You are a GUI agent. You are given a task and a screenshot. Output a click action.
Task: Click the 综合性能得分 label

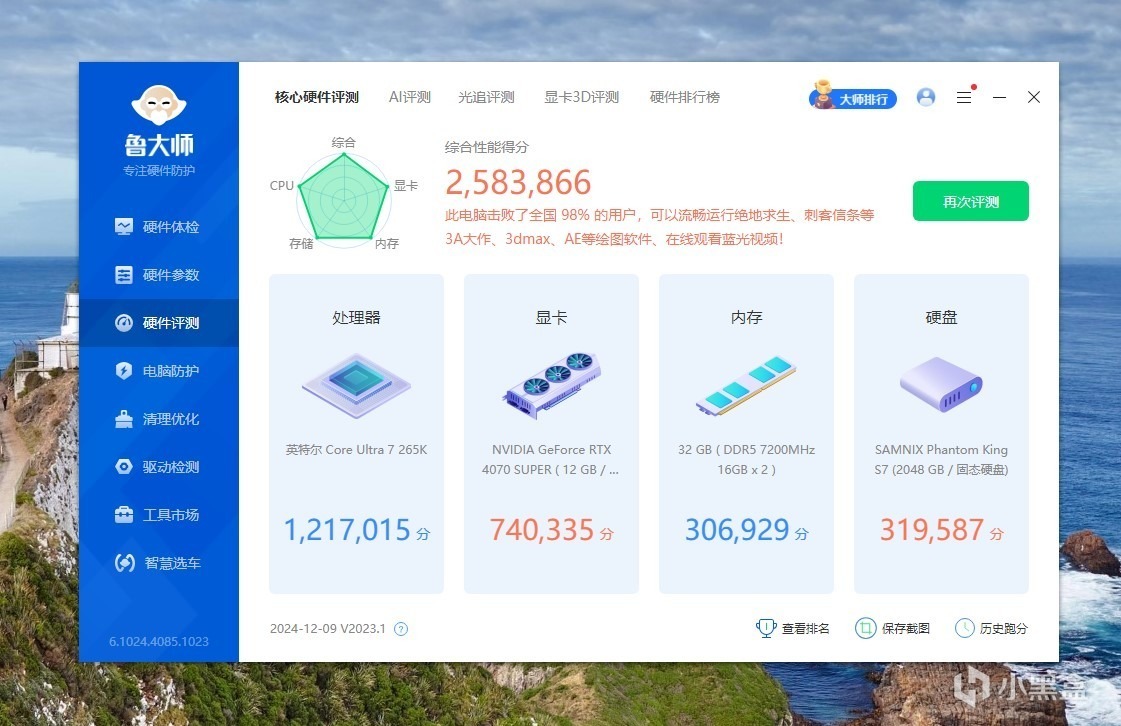pyautogui.click(x=486, y=147)
